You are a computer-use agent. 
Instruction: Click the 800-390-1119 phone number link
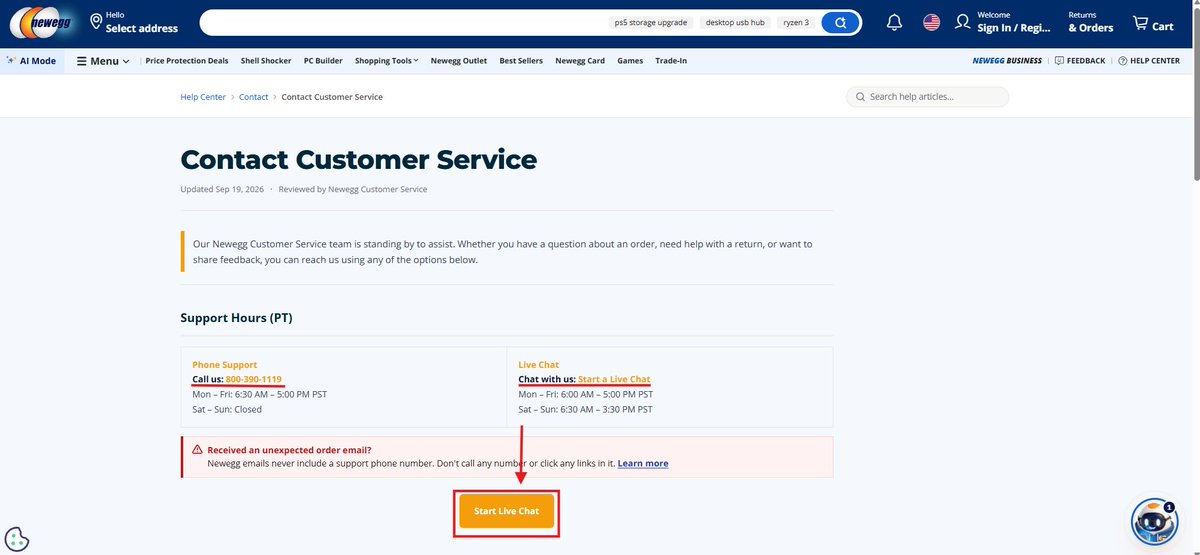click(254, 379)
